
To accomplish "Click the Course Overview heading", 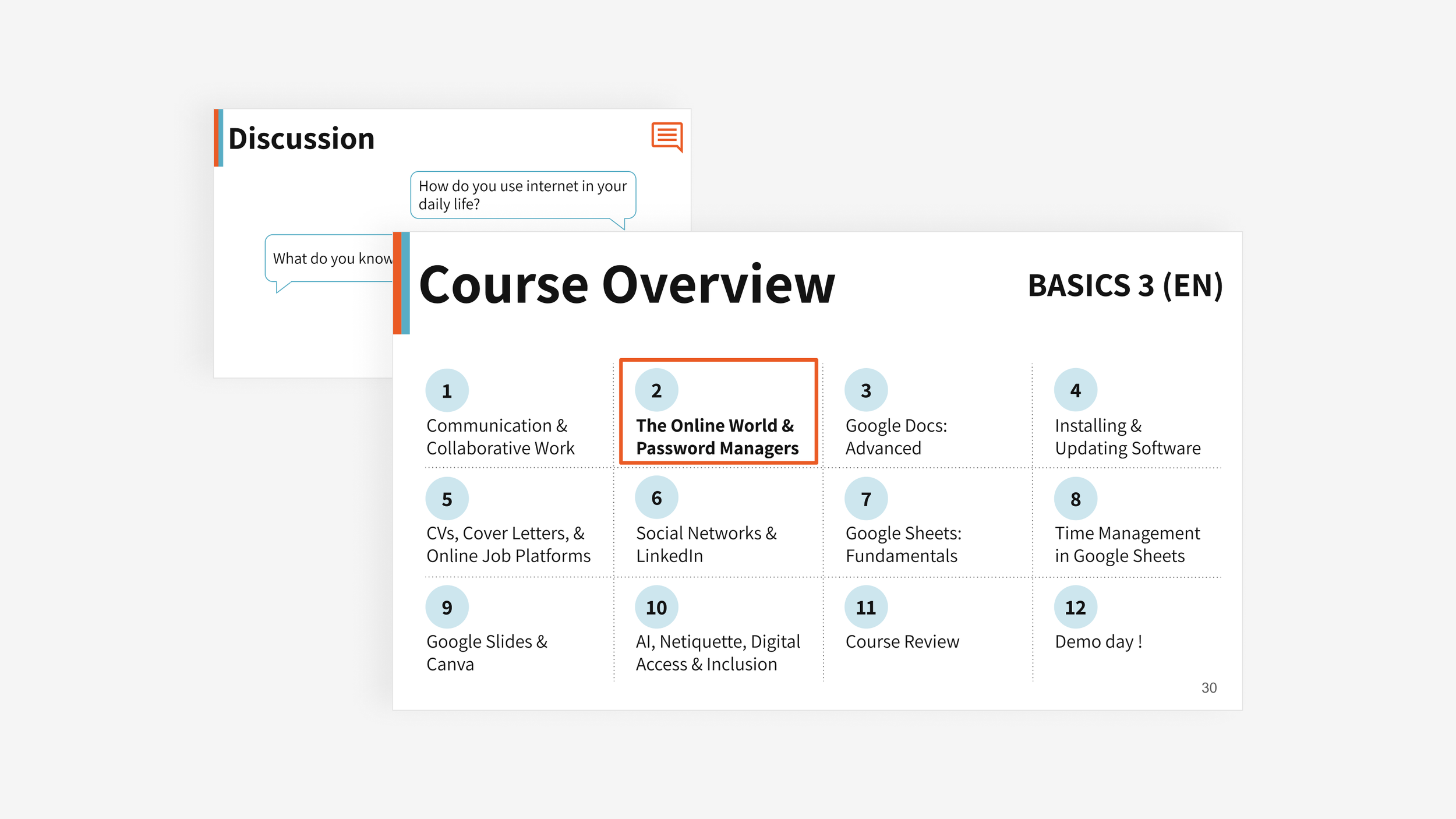I will 627,285.
